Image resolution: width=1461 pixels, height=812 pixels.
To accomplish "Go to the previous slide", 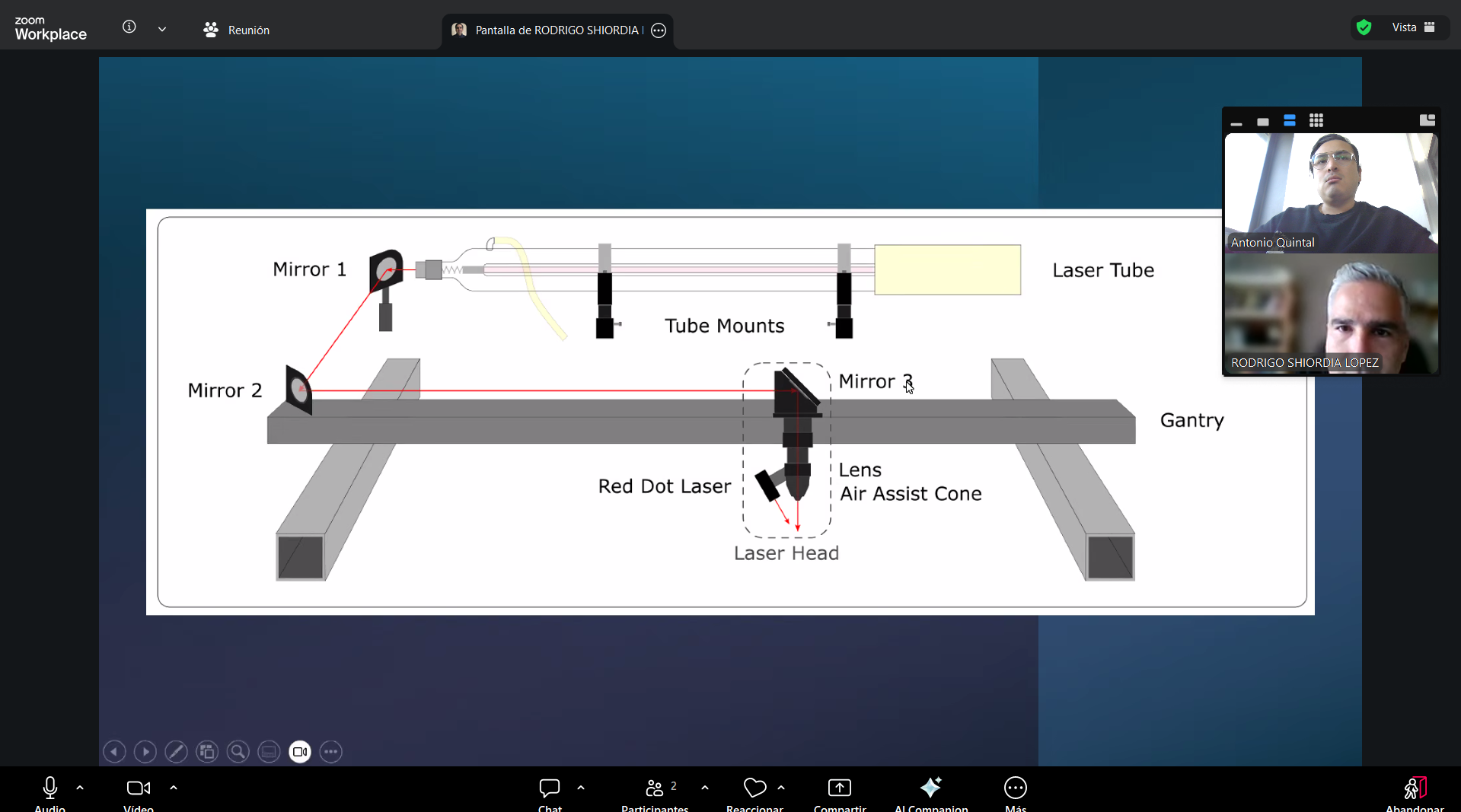I will 114,752.
